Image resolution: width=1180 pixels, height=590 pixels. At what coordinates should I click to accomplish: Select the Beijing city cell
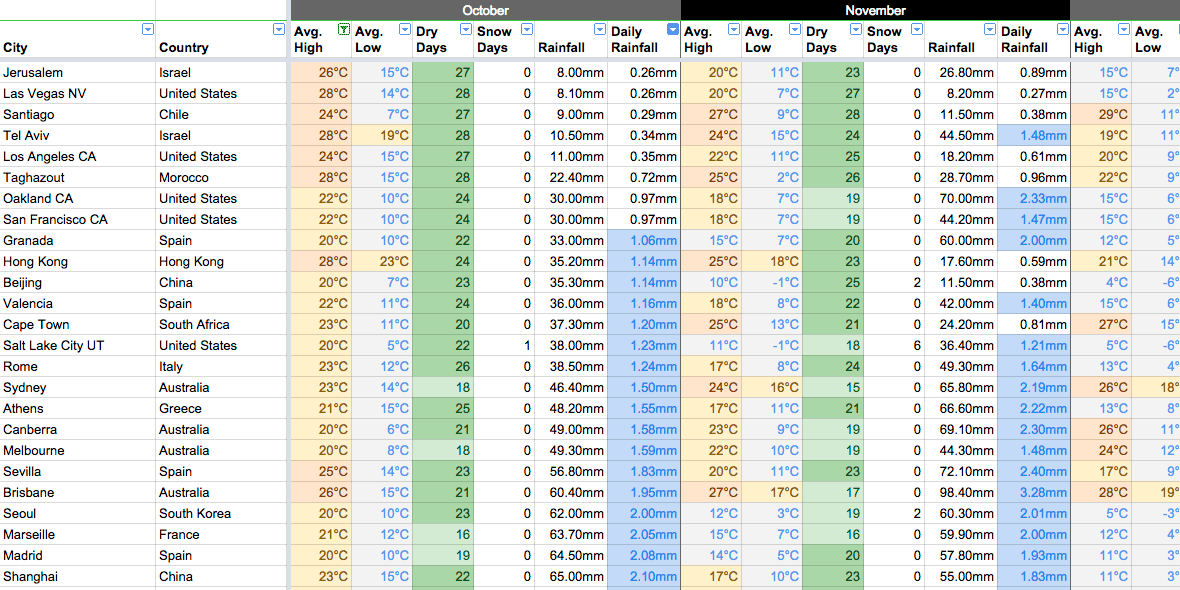pos(78,283)
